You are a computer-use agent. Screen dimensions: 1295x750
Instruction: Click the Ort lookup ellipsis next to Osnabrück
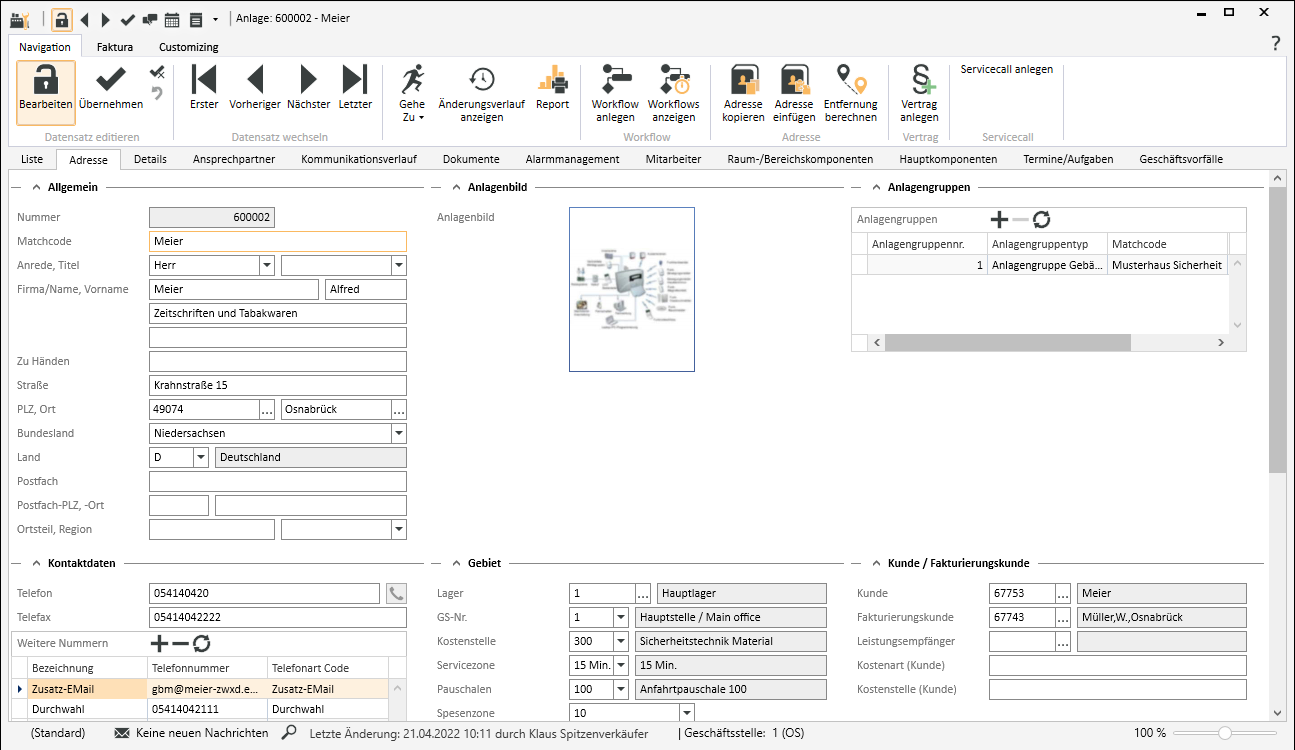pyautogui.click(x=399, y=409)
